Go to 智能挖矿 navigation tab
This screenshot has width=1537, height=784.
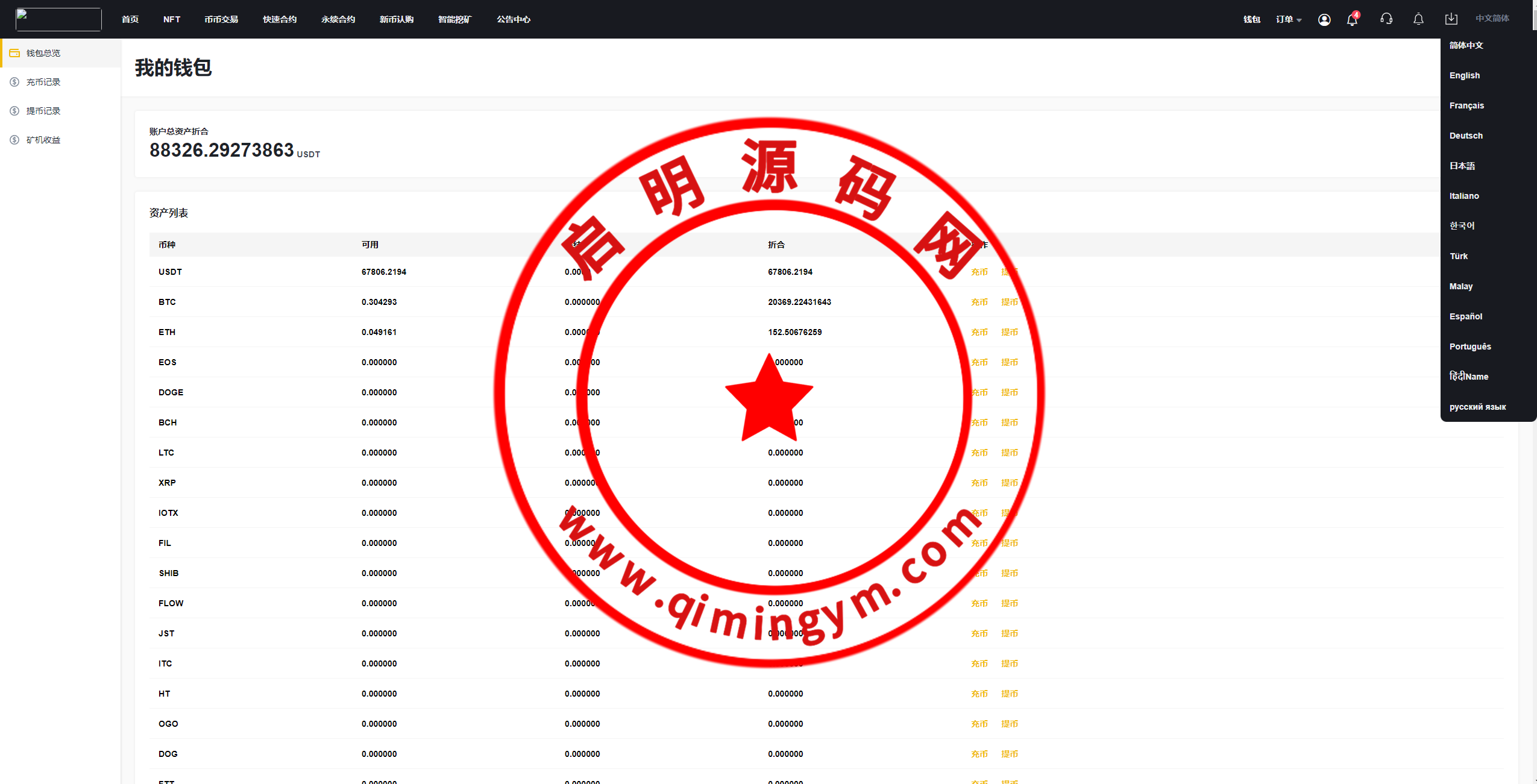tap(454, 19)
